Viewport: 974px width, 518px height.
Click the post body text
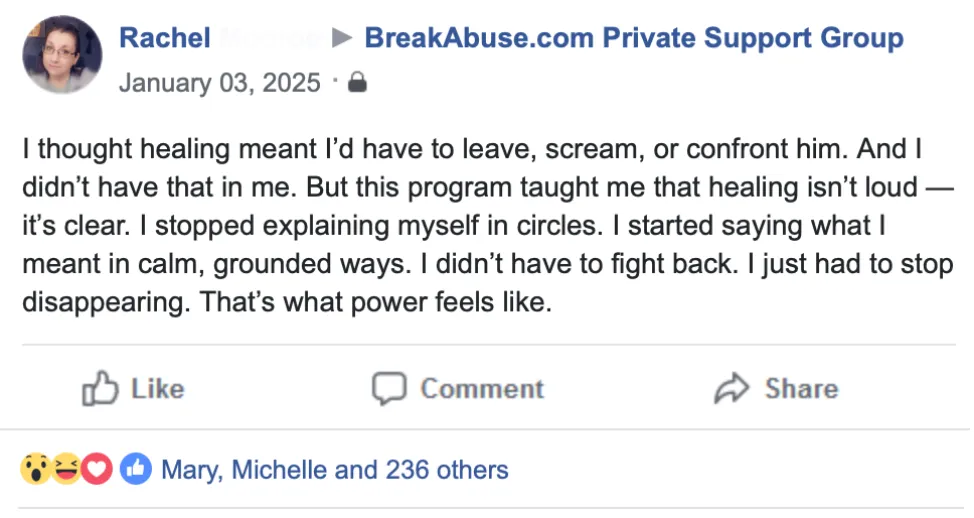point(488,225)
